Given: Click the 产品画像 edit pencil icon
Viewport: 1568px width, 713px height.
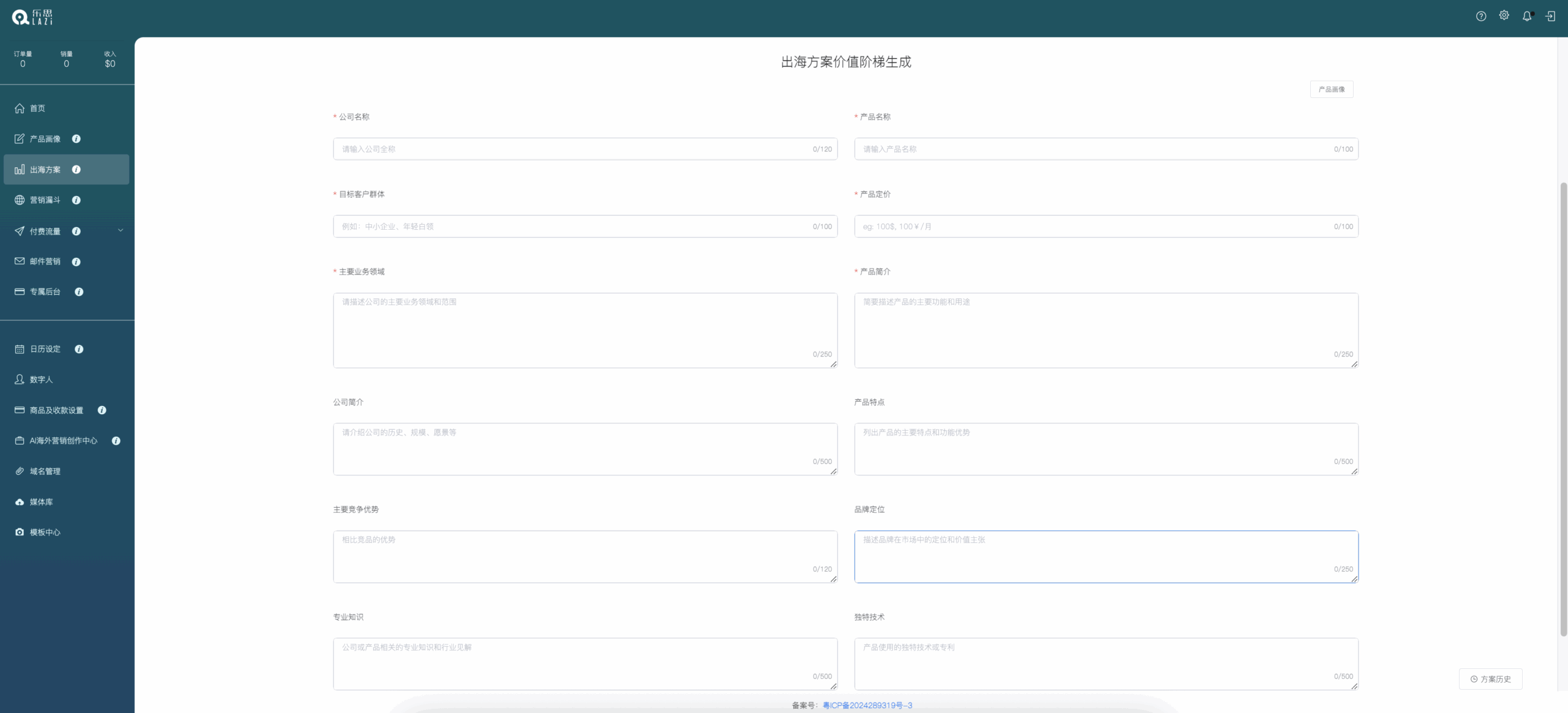Looking at the screenshot, I should click(x=20, y=139).
